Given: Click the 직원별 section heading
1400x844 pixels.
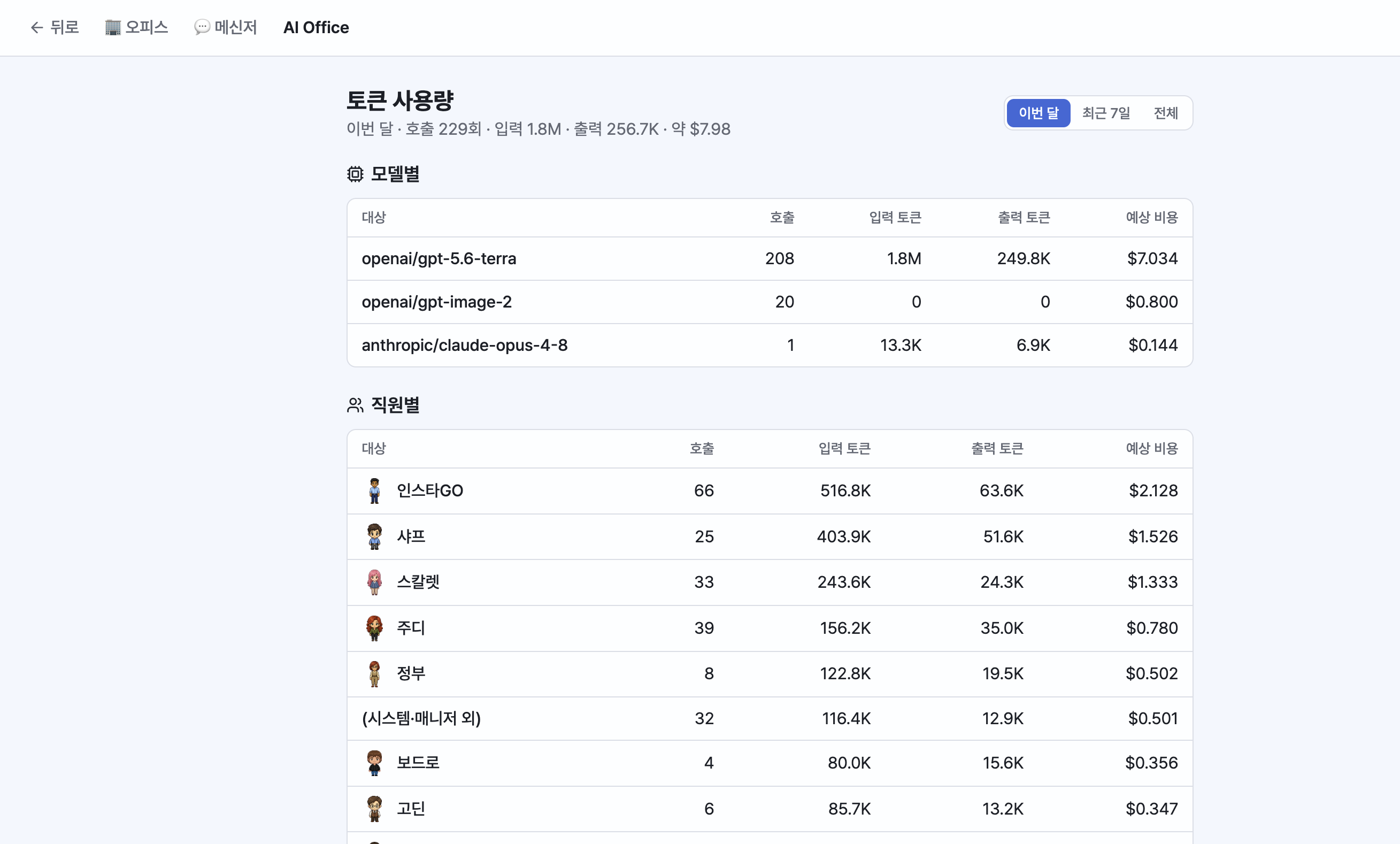Looking at the screenshot, I should pos(396,405).
